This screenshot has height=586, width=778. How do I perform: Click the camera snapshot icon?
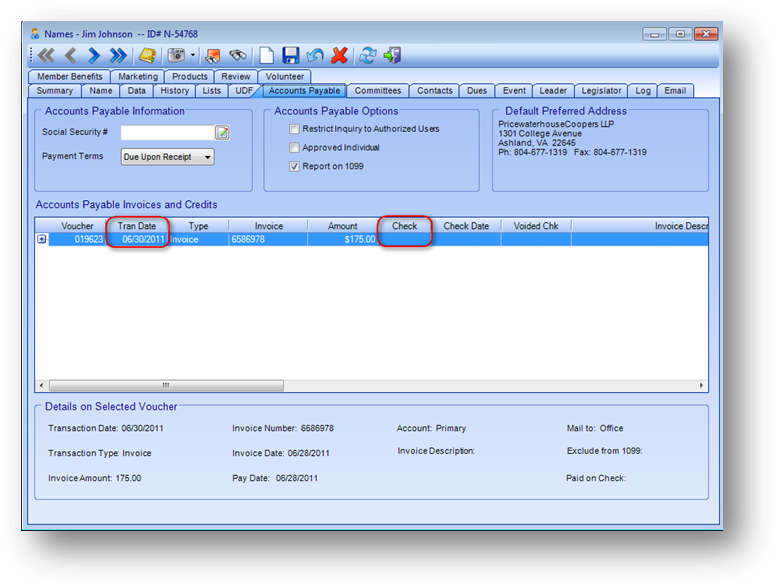pos(176,55)
